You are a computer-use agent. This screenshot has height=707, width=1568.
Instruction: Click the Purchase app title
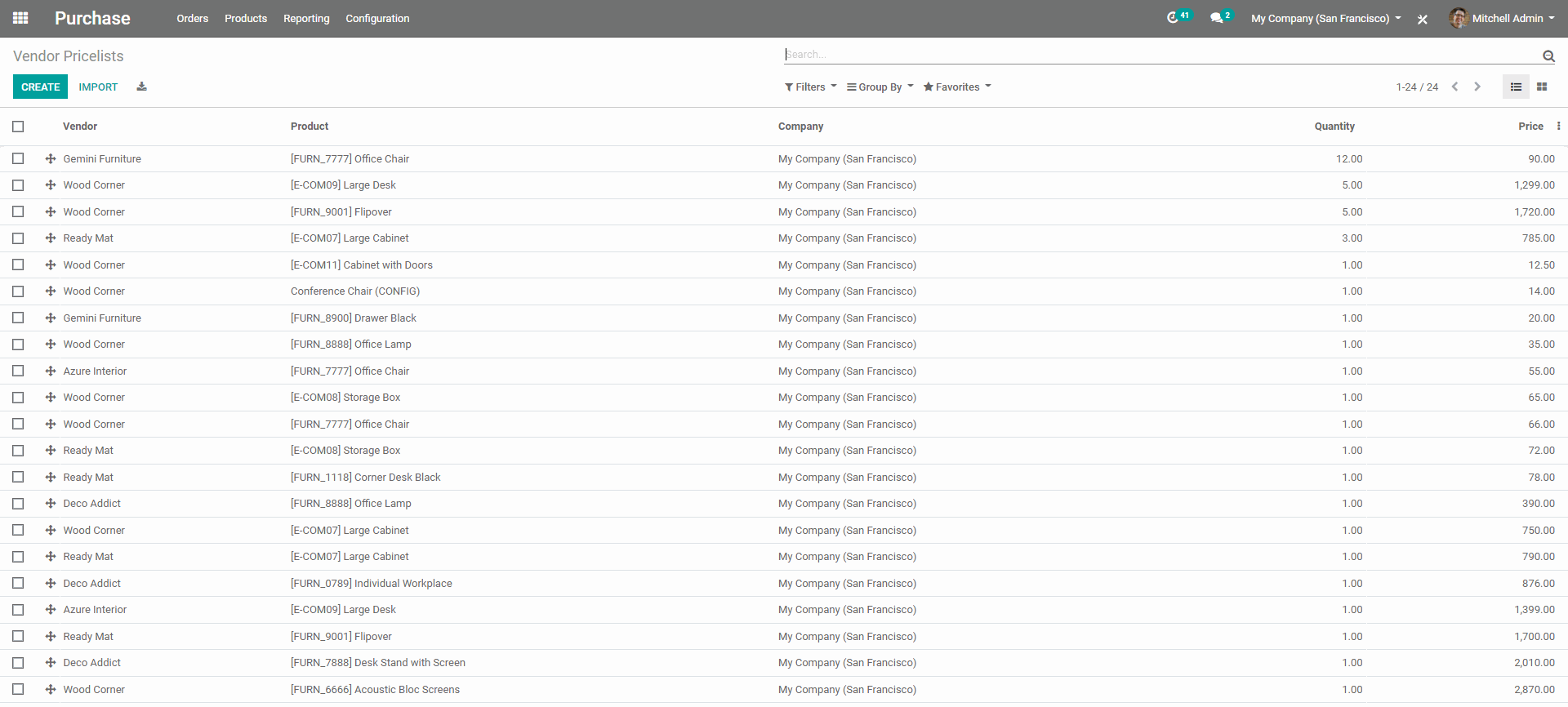click(92, 18)
